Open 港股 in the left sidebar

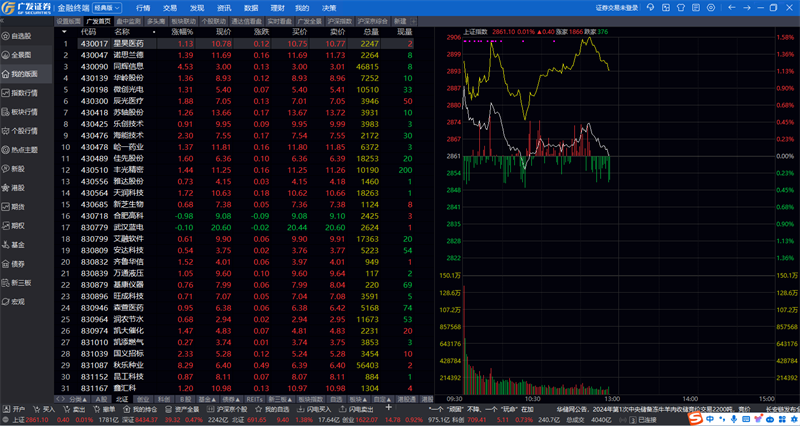(x=14, y=188)
